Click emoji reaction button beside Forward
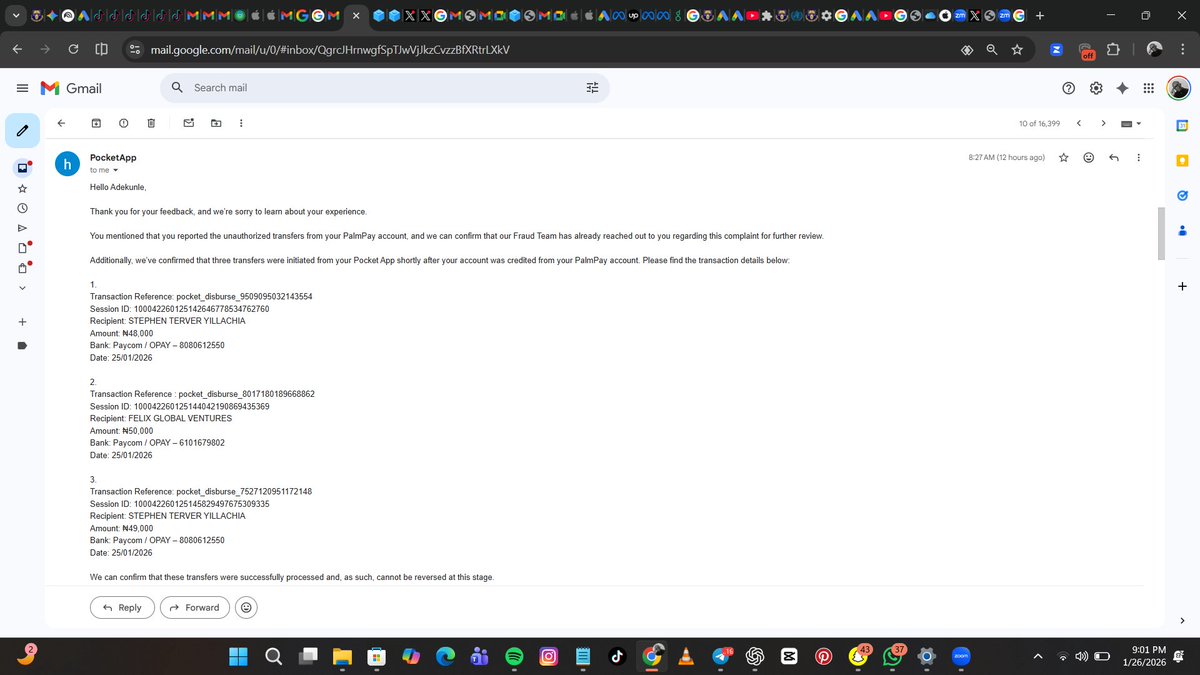 (x=246, y=607)
